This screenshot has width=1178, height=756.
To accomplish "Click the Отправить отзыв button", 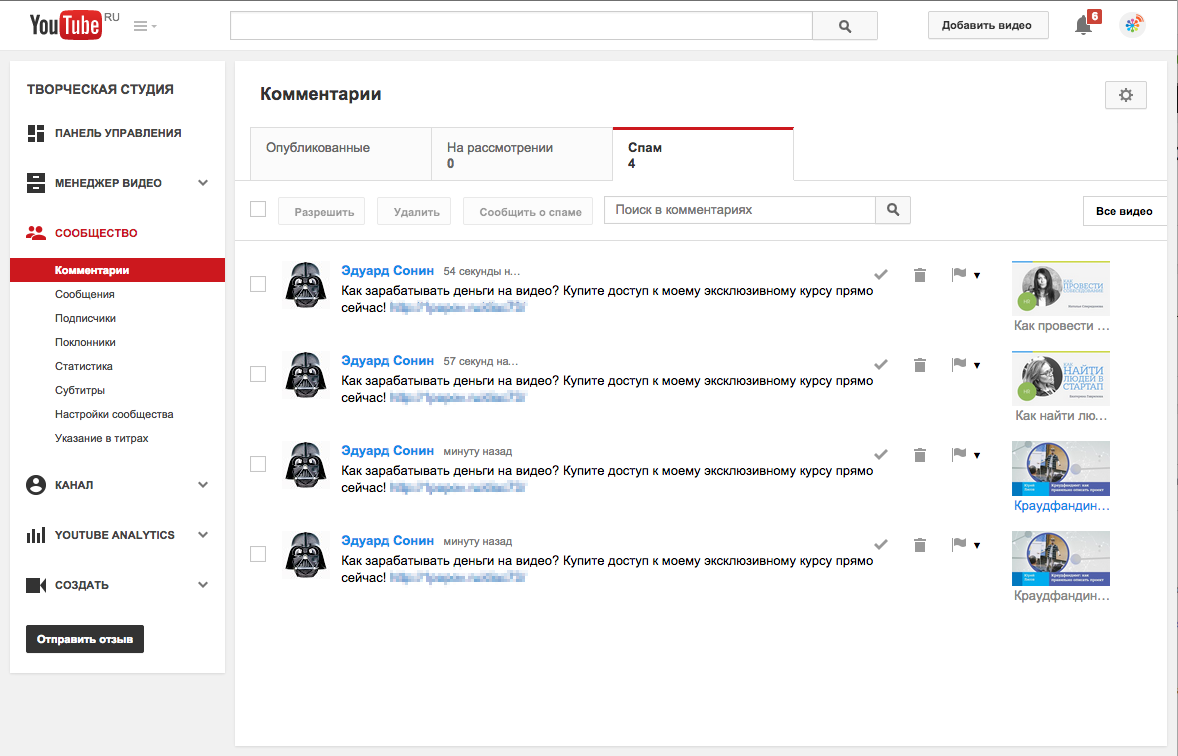I will (x=85, y=639).
